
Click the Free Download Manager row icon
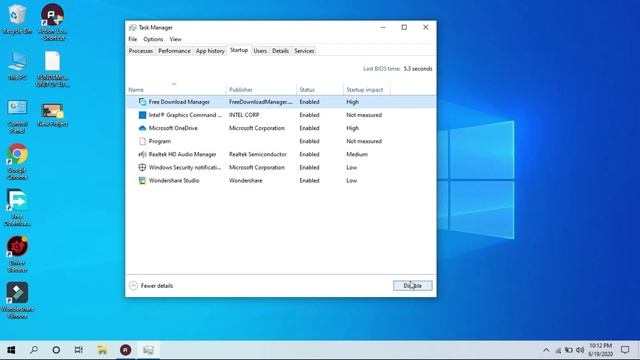coord(142,102)
